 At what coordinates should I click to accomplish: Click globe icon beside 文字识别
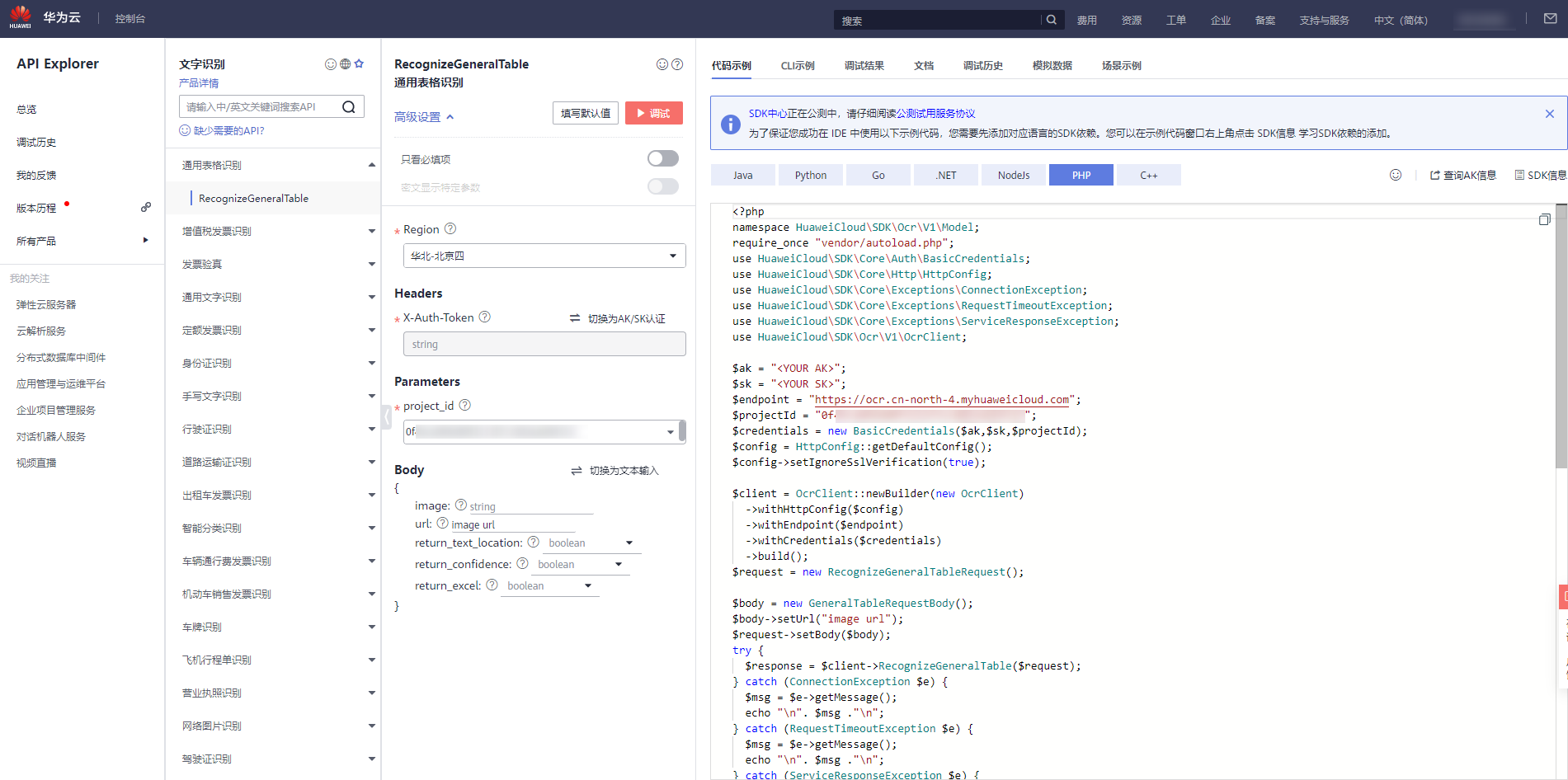345,63
